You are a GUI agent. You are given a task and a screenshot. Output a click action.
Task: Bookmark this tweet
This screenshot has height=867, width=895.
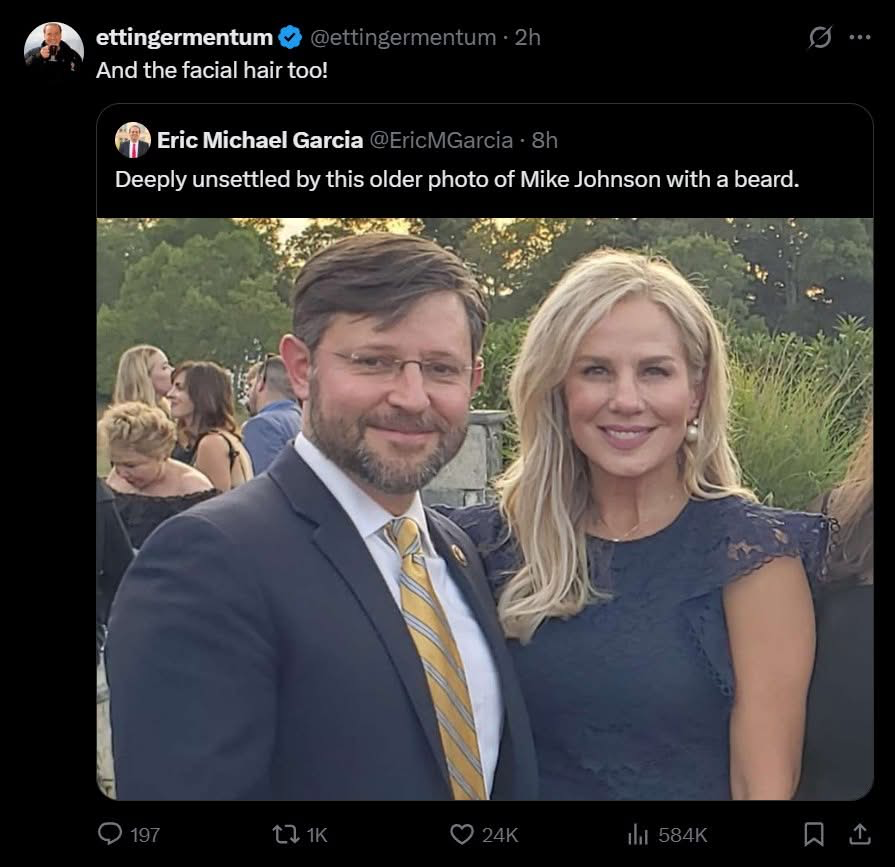[x=815, y=833]
